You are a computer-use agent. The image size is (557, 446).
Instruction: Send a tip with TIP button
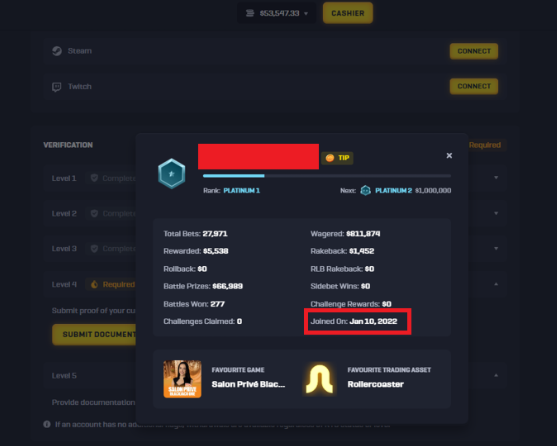coord(337,158)
